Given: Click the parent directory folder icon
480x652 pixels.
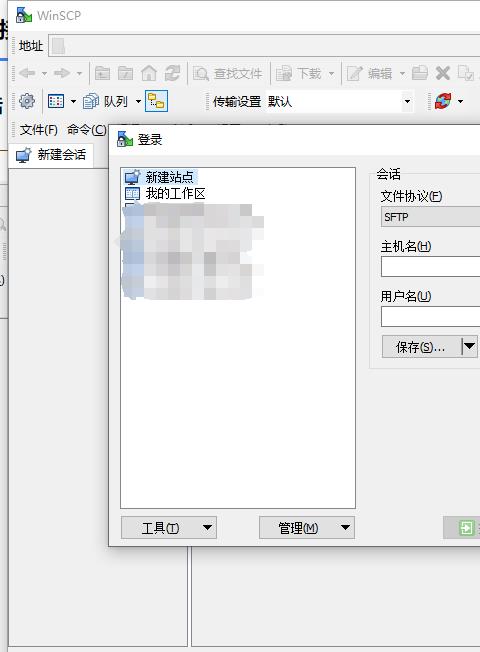Looking at the screenshot, I should point(102,73).
